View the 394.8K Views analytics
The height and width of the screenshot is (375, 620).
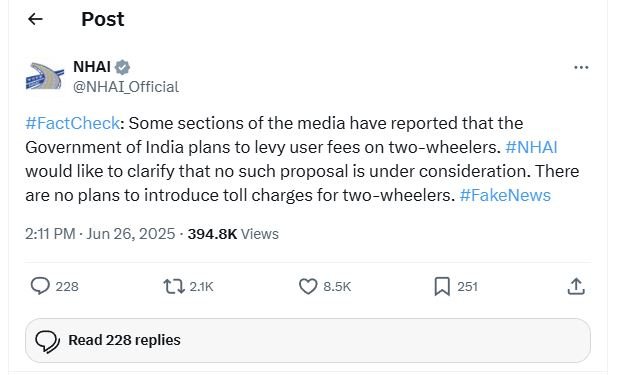(x=233, y=234)
